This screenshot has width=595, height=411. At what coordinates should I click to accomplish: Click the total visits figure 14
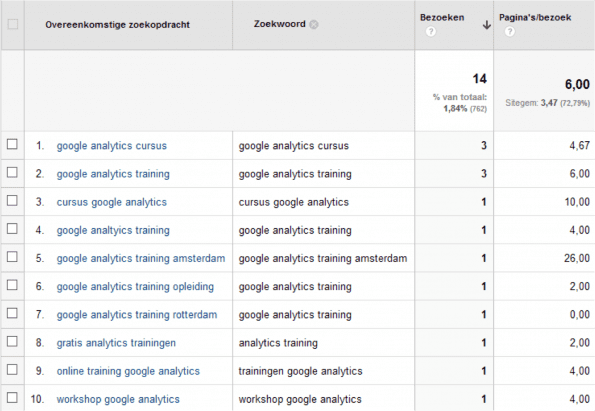479,79
